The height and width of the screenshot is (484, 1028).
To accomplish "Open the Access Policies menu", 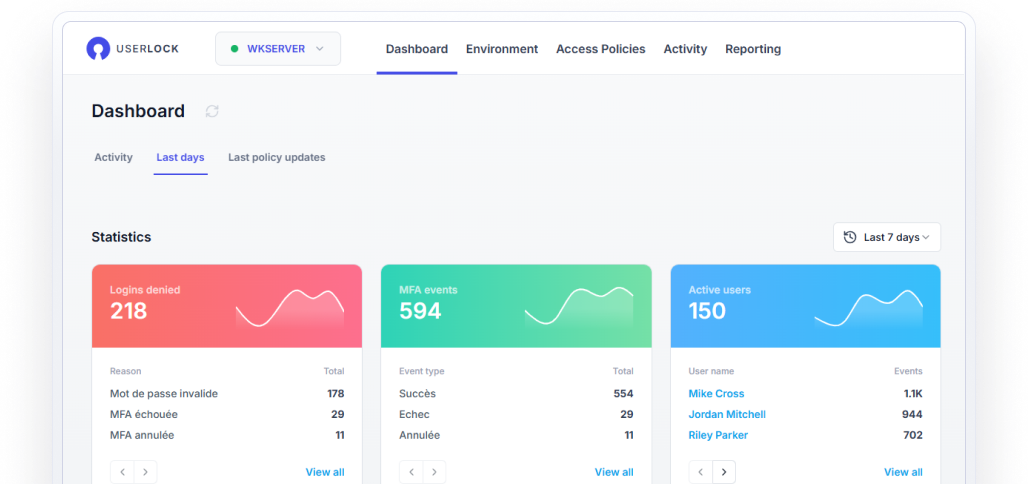I will point(600,49).
